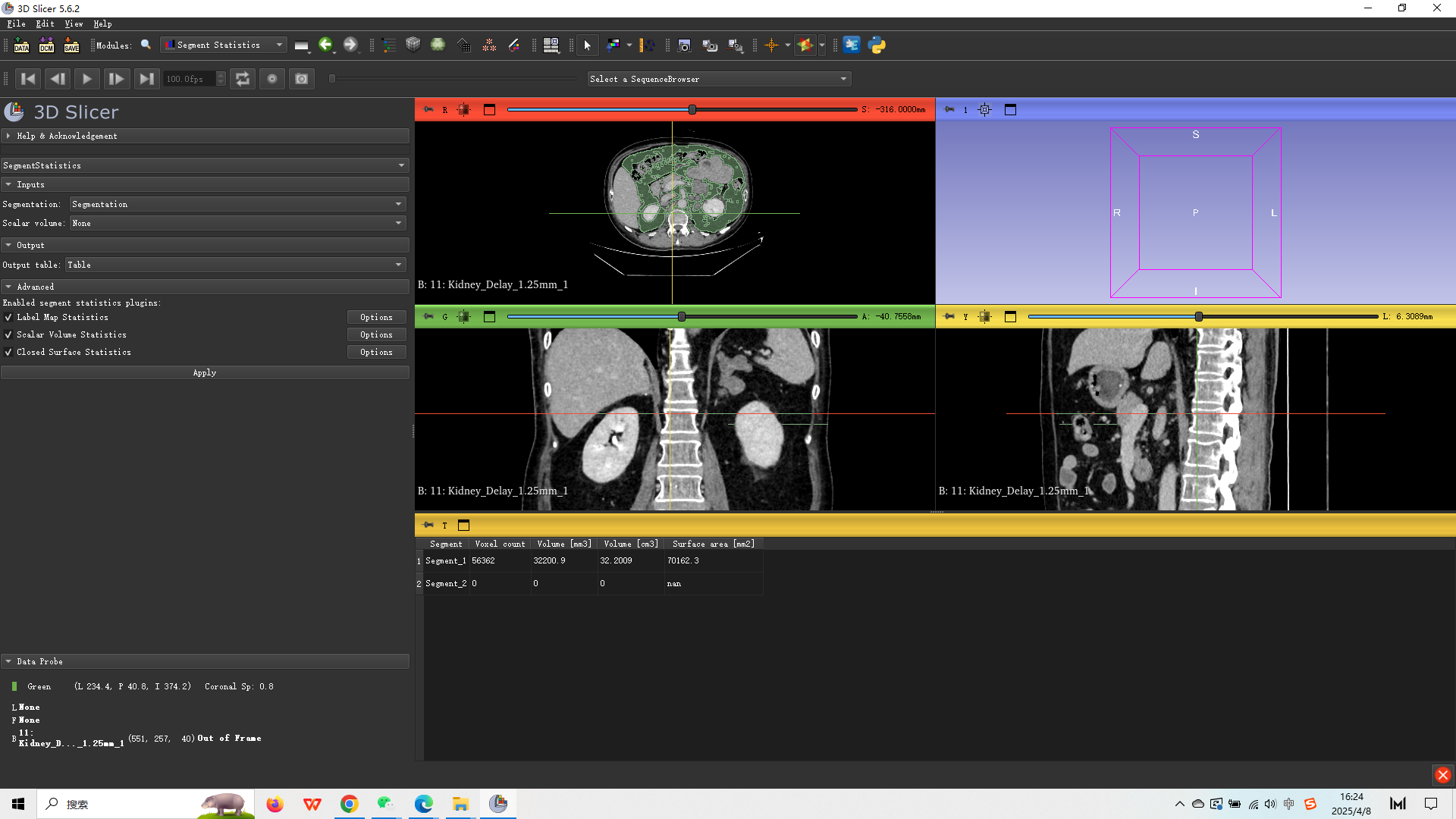Image resolution: width=1456 pixels, height=819 pixels.
Task: Click the green slice offset slider
Action: pyautogui.click(x=681, y=317)
